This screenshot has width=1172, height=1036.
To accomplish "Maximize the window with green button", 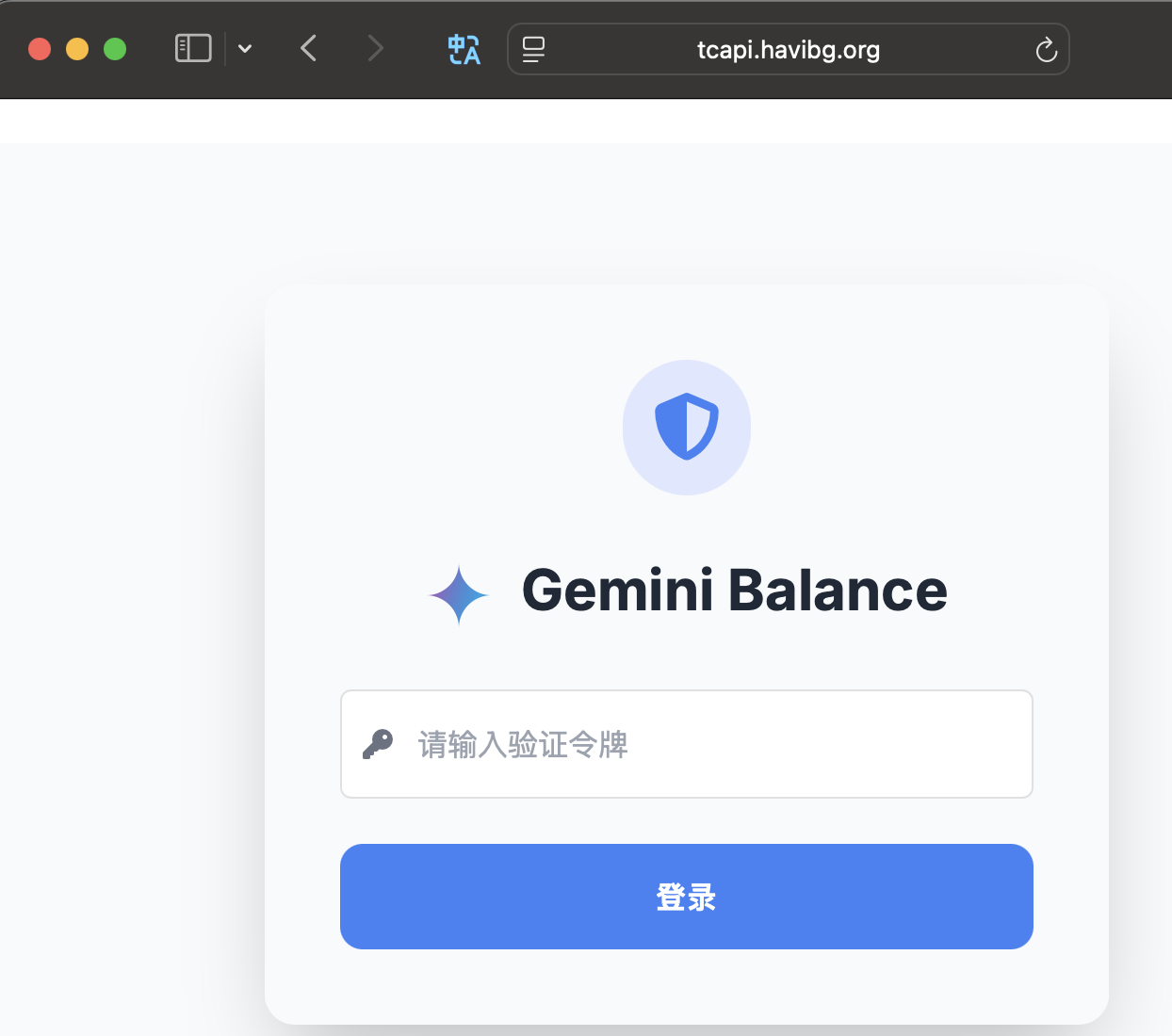I will pos(115,49).
